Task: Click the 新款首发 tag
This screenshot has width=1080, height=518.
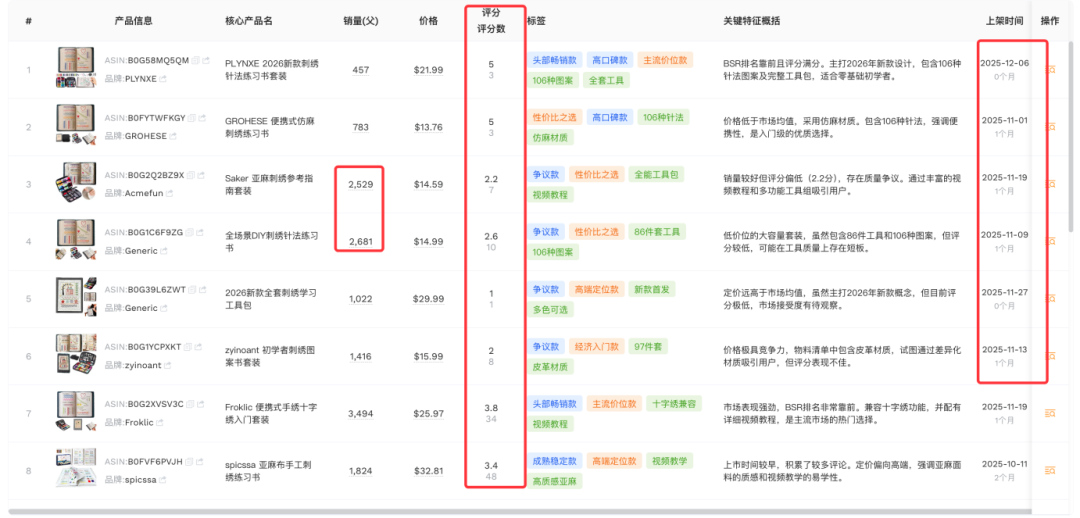Action: (x=652, y=289)
